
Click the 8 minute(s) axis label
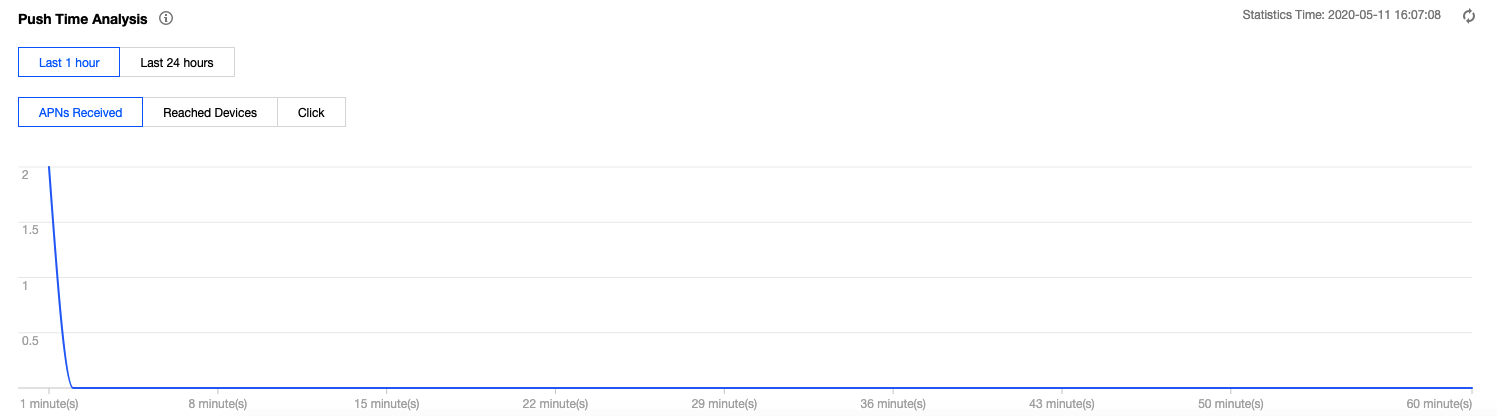tap(217, 403)
